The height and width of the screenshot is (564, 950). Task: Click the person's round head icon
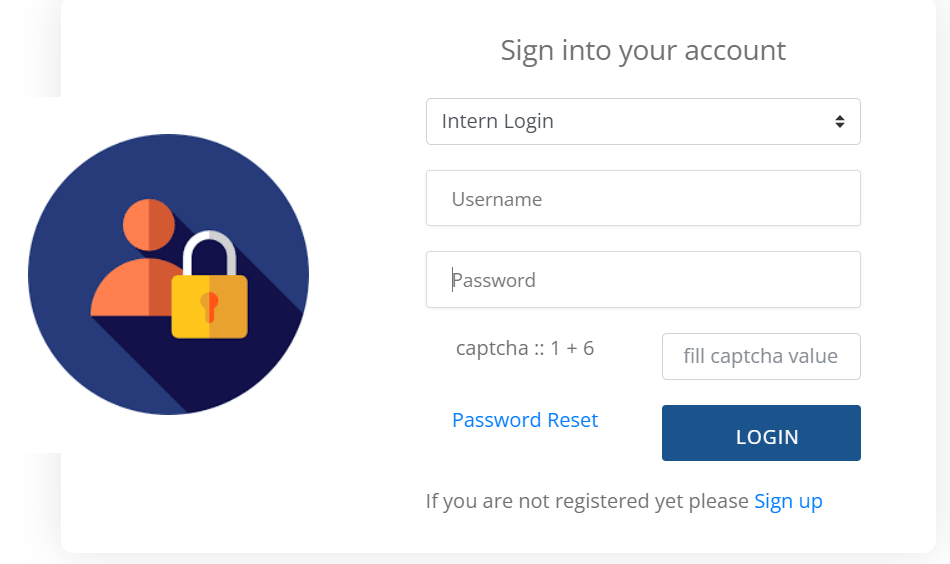pyautogui.click(x=149, y=225)
